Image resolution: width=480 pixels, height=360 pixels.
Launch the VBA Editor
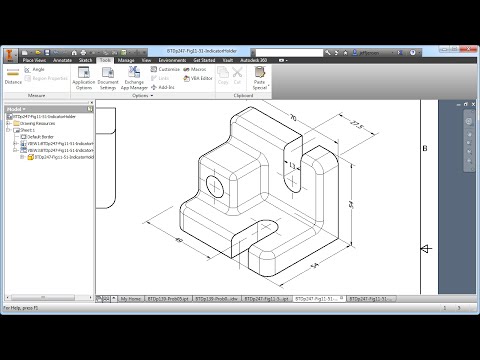(198, 78)
